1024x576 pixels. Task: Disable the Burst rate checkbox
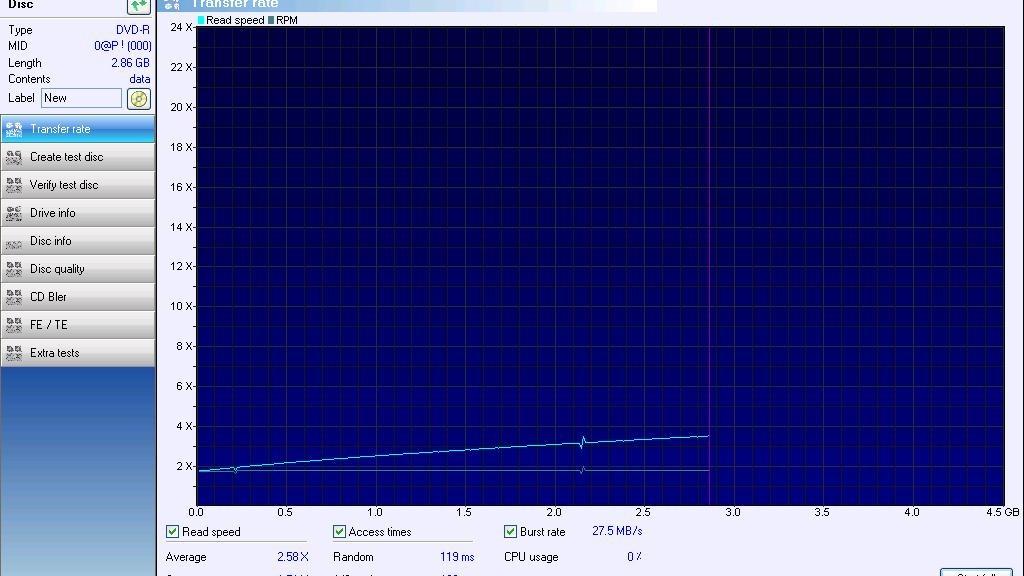tap(510, 532)
